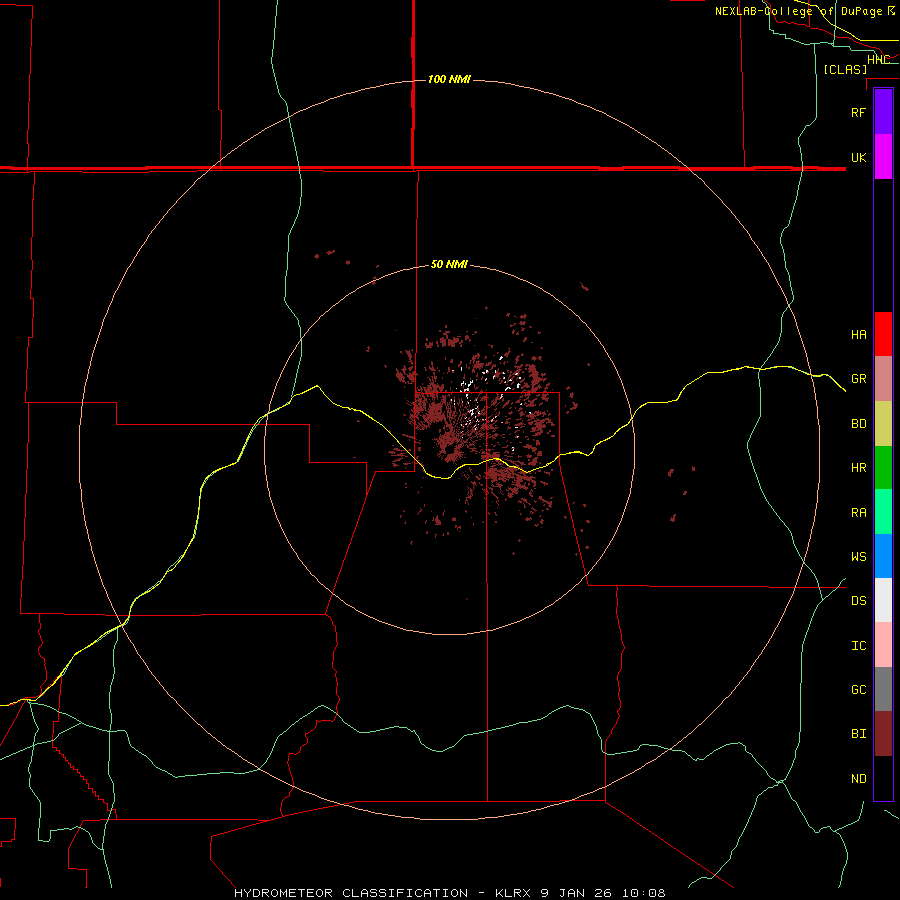
Task: Click the Hydrometeor Classification KLRX title text
Action: (x=449, y=893)
